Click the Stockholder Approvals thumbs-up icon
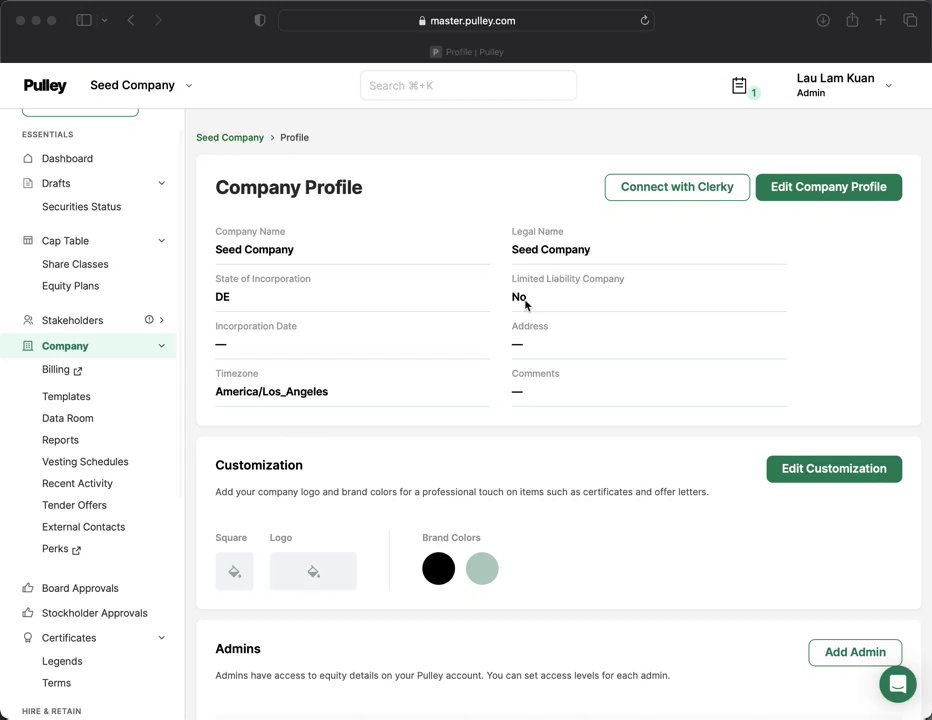Screen dimensions: 932x720 [28, 613]
